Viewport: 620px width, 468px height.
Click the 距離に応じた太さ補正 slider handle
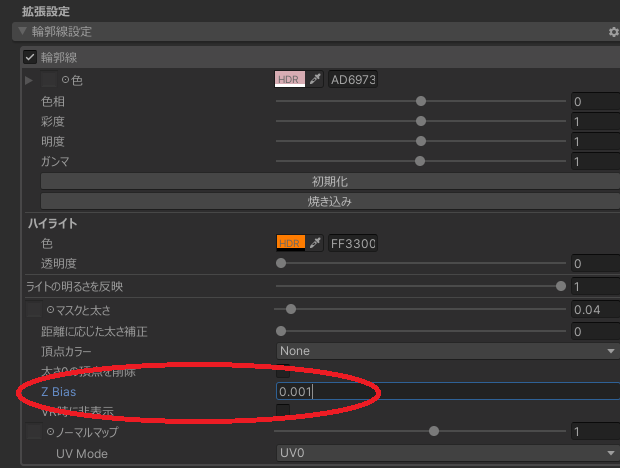point(281,331)
